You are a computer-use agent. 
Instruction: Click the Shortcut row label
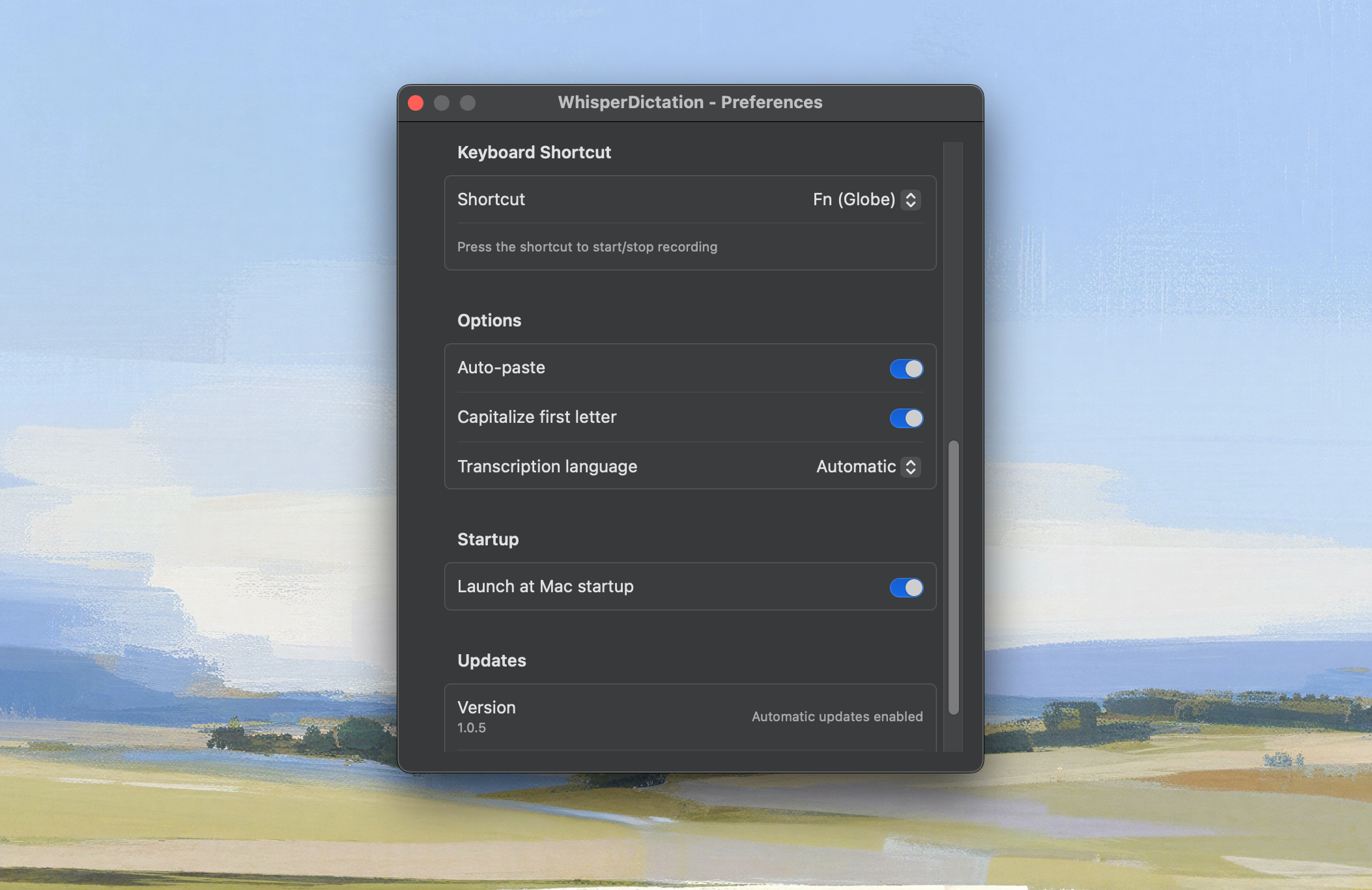491,199
